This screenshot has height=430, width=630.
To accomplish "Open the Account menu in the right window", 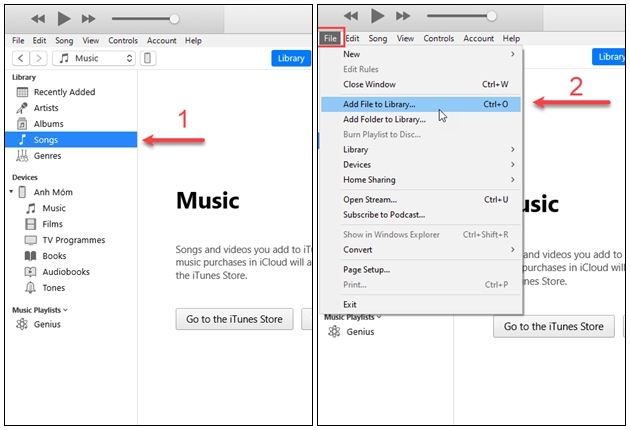I will point(479,38).
